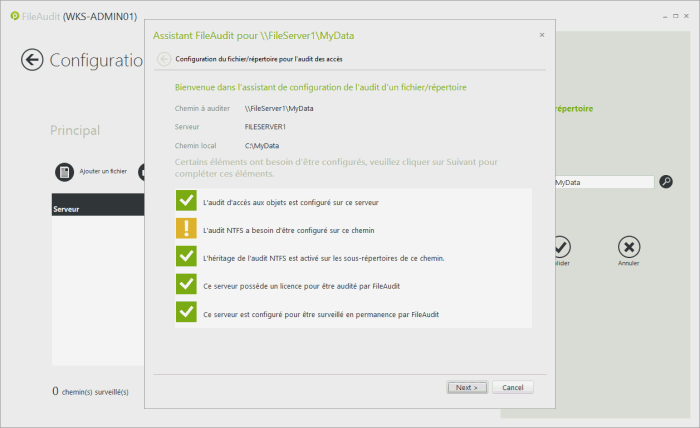The image size is (700, 428).
Task: Select 'Ce serveur possède un licence' text
Action: click(x=301, y=286)
